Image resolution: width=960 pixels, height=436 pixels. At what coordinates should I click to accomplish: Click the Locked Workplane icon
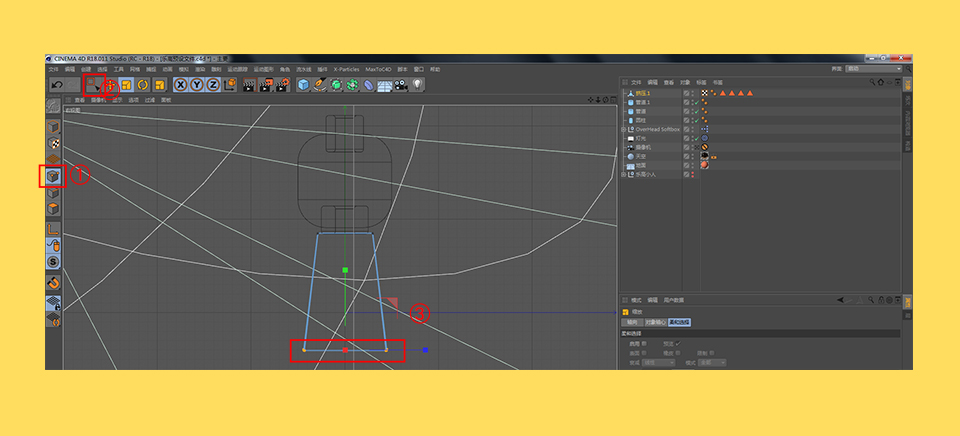[x=54, y=304]
